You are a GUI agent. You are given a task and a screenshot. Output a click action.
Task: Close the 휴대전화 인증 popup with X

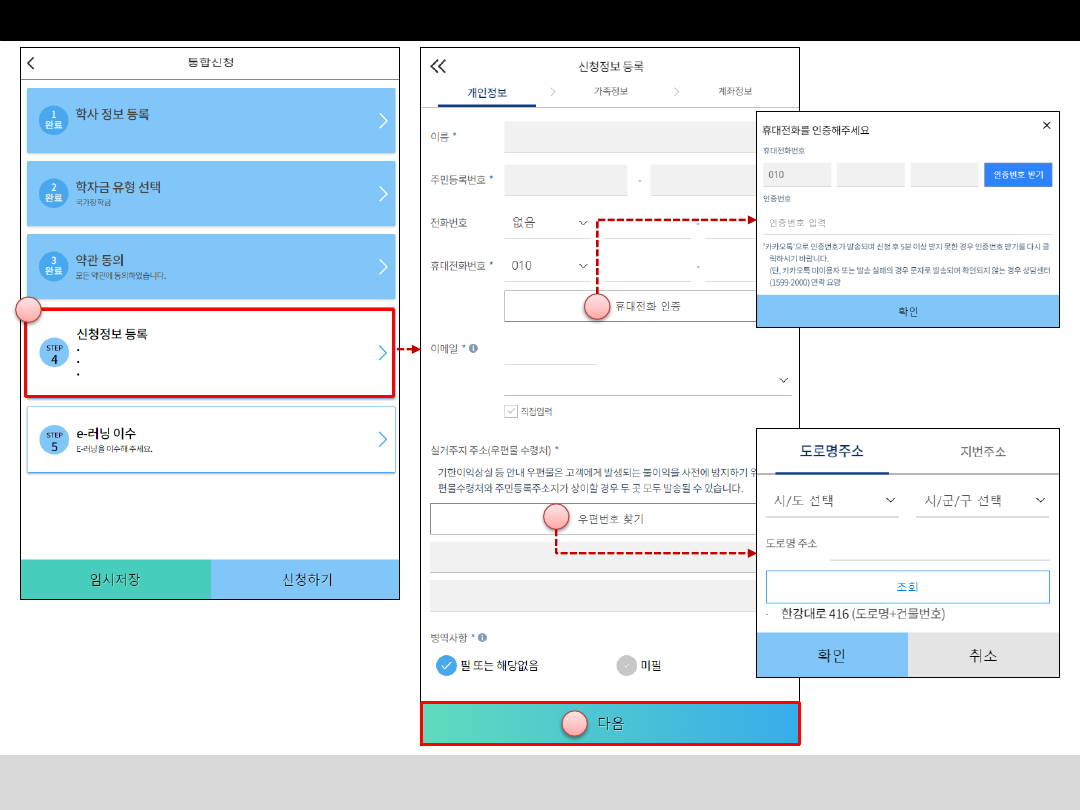point(1046,126)
